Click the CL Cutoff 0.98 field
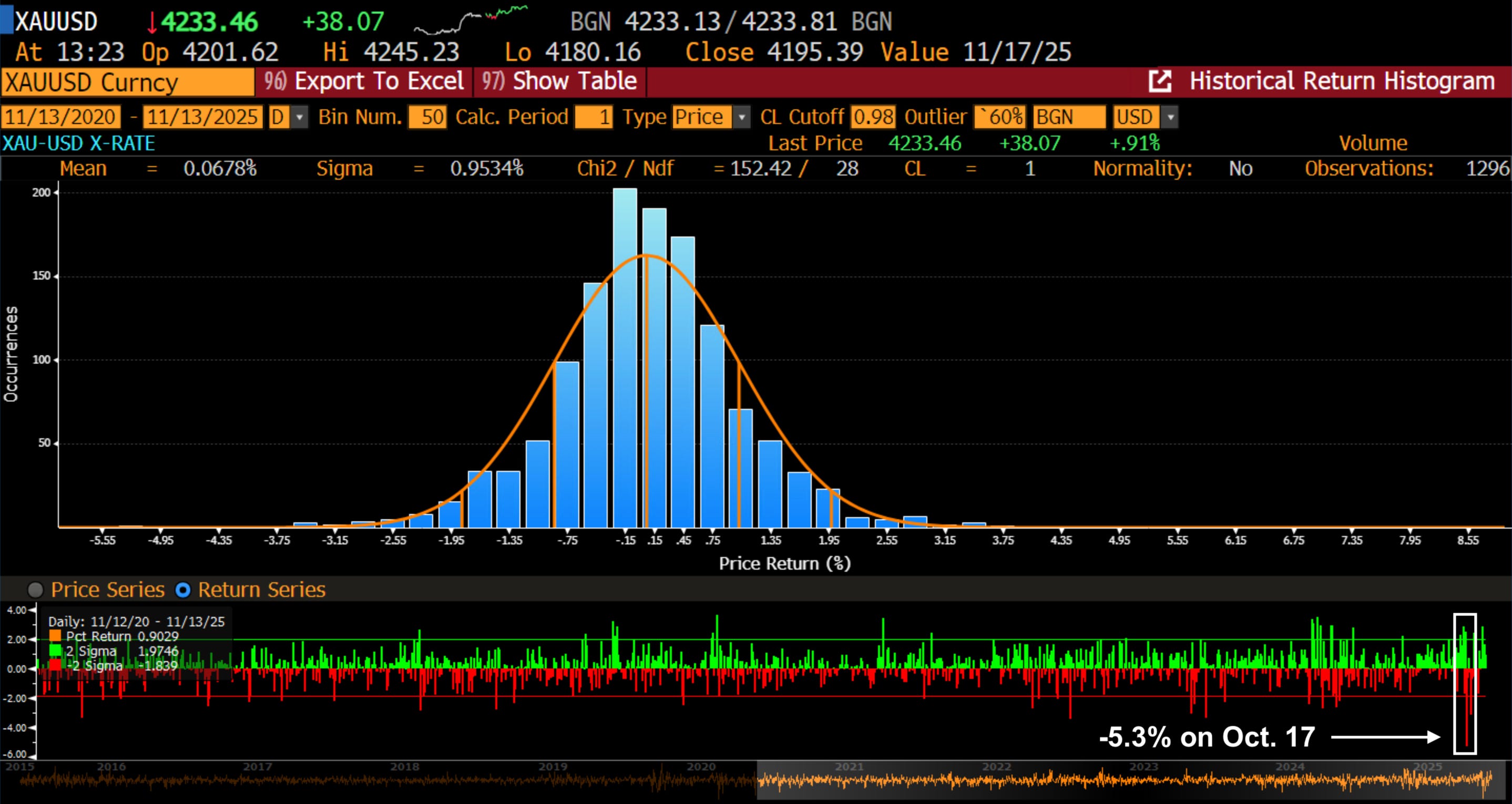 [x=873, y=117]
